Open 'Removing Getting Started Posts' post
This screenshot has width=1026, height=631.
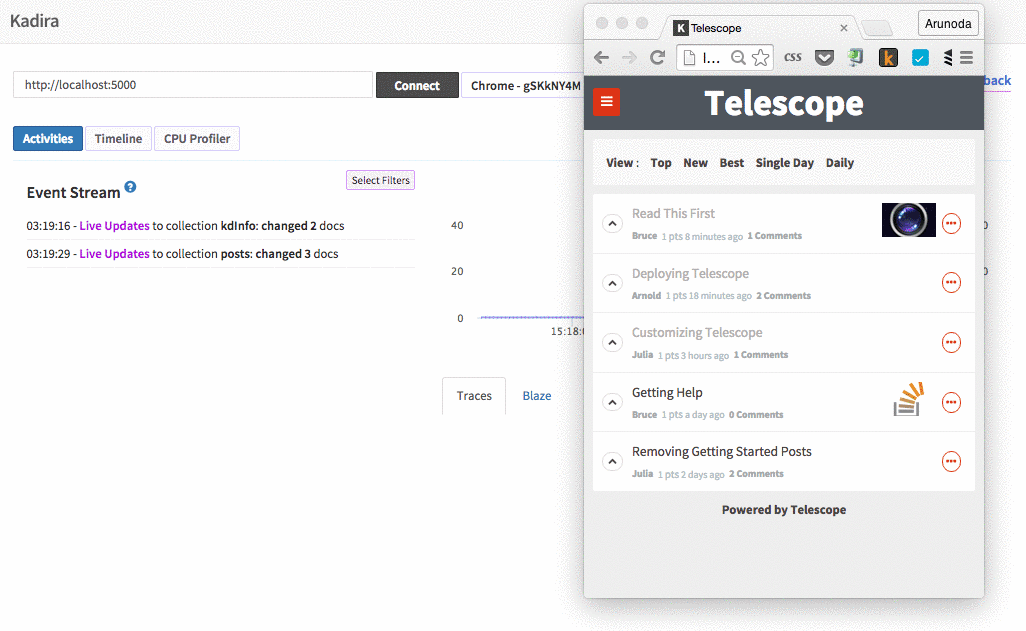pos(721,452)
